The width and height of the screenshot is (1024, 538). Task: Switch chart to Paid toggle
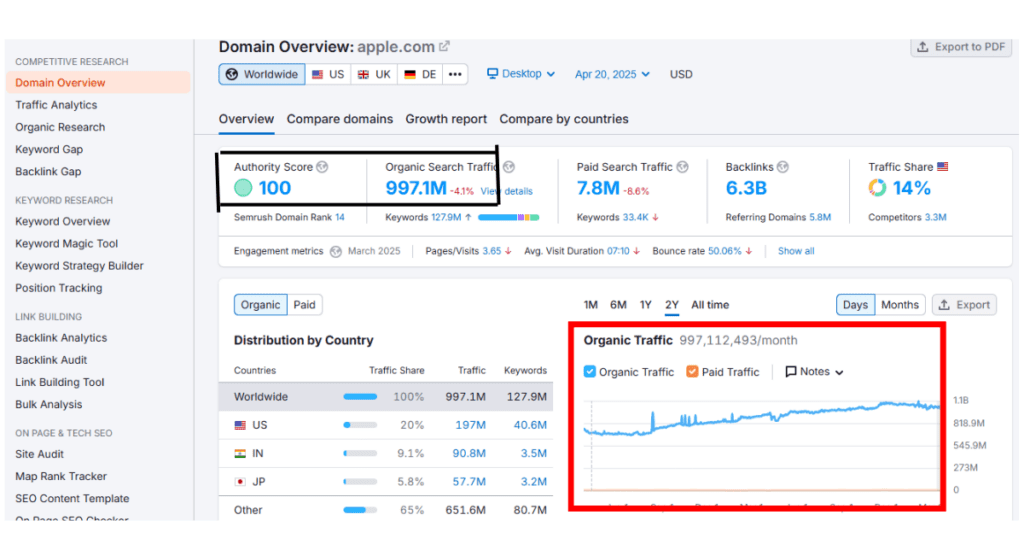pyautogui.click(x=304, y=305)
